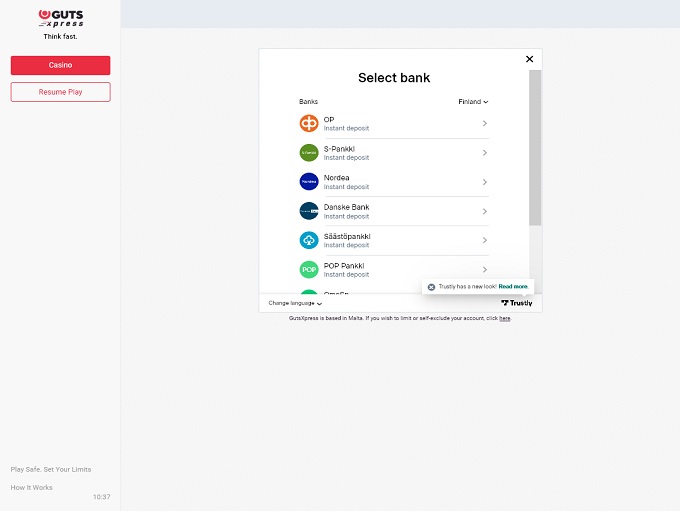Open the Danske Bank row chevron arrow
This screenshot has height=511, width=680.
click(x=485, y=211)
